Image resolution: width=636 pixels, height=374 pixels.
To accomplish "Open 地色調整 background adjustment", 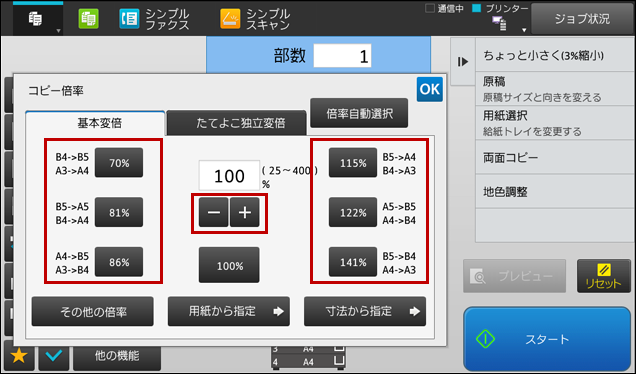I will [x=555, y=192].
